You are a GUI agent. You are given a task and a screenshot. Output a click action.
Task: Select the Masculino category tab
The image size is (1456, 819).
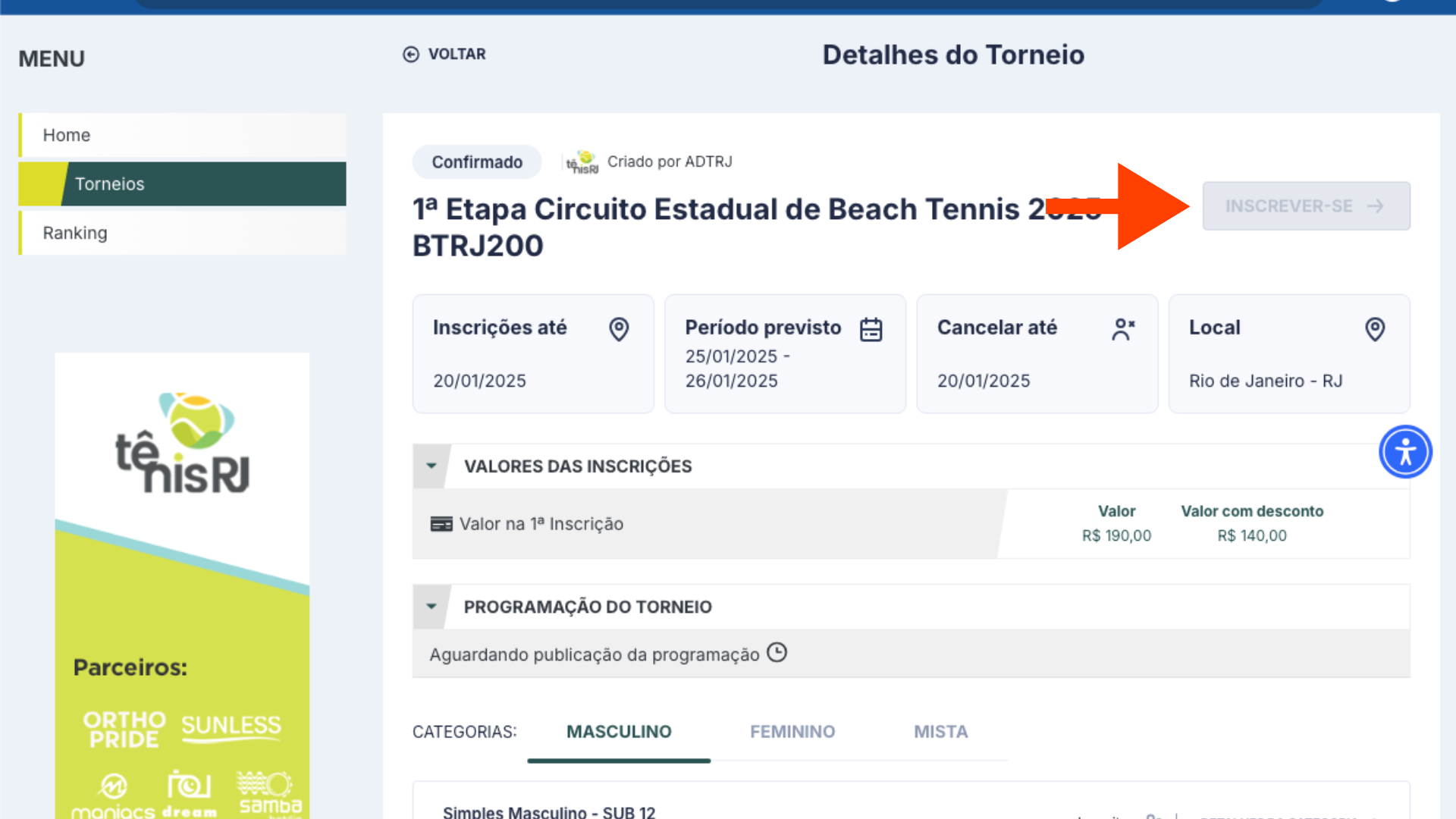619,732
